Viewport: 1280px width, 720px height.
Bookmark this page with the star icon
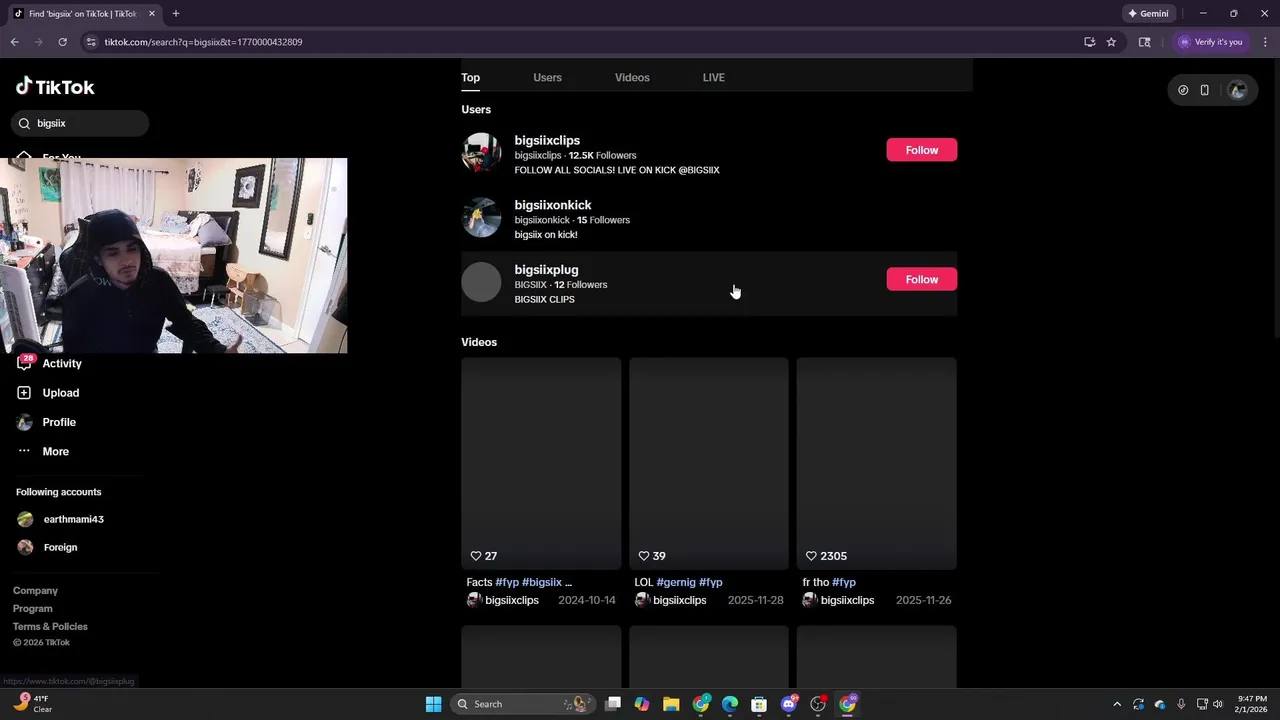tap(1111, 42)
